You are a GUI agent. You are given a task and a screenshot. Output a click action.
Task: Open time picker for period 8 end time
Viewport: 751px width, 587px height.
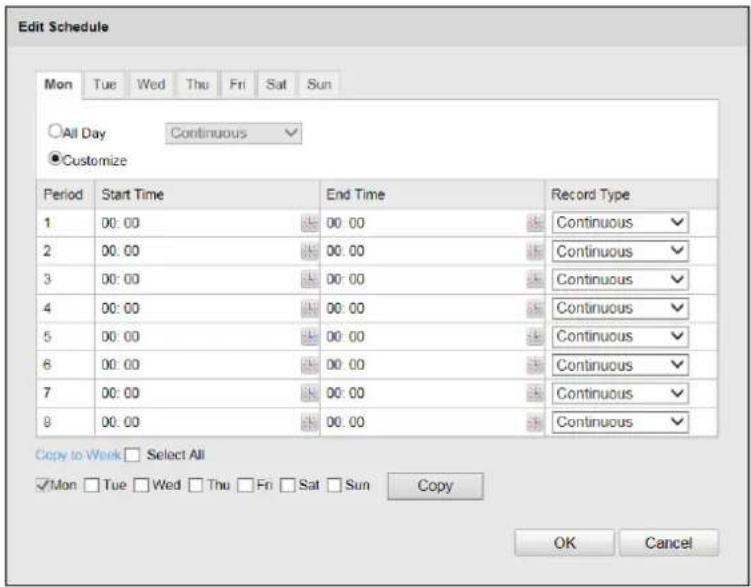(535, 422)
